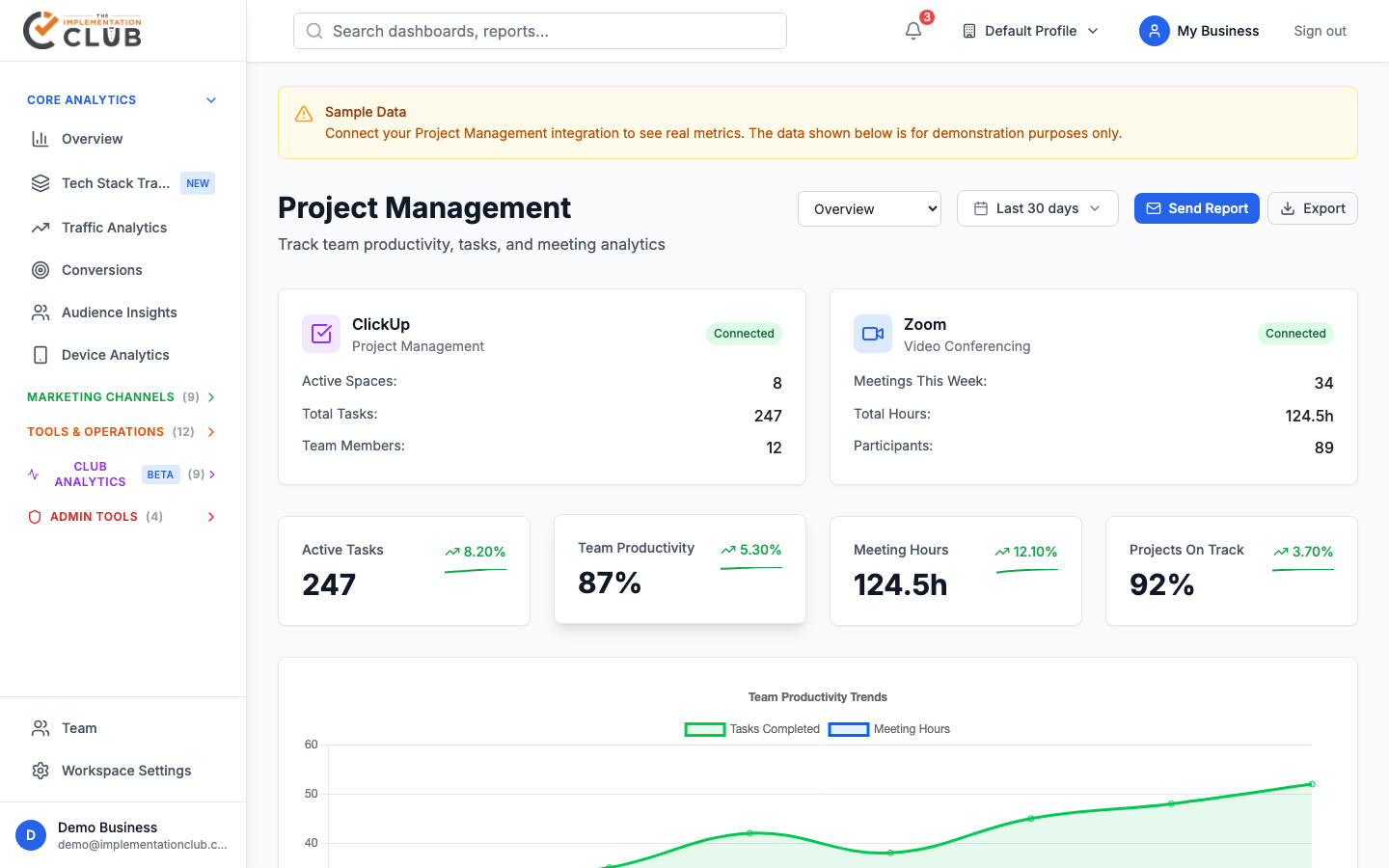Screen dimensions: 1389x868
Task: Open the Last 30 days date picker
Action: [x=1037, y=208]
